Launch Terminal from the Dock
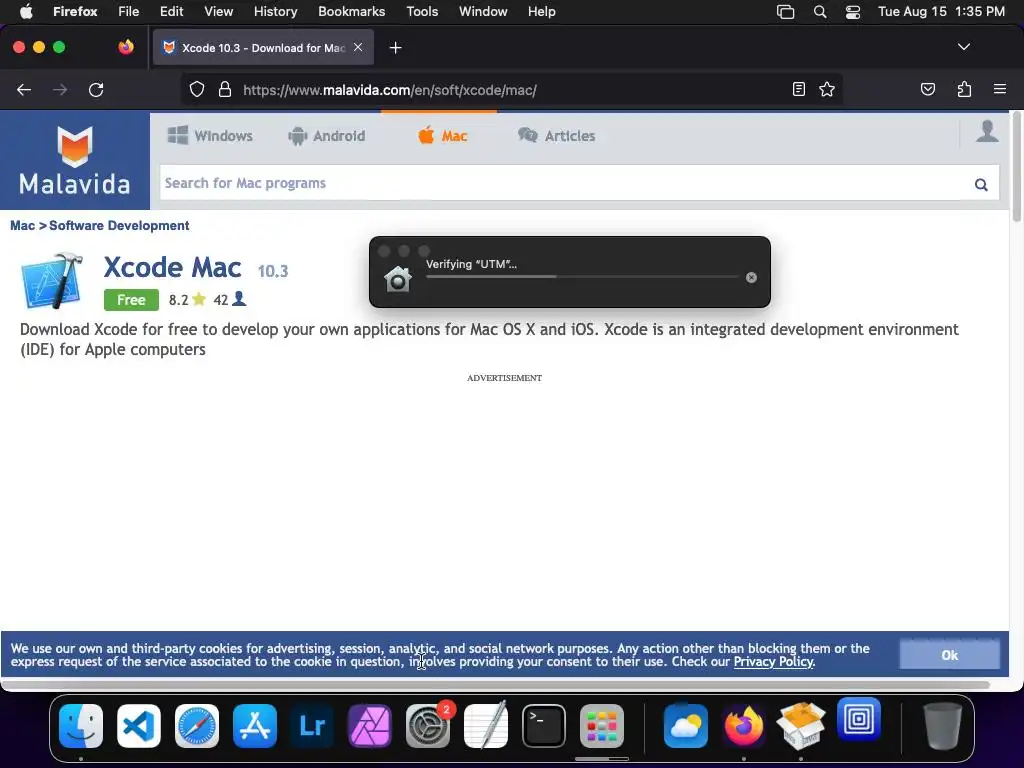Viewport: 1024px width, 768px height. (543, 726)
